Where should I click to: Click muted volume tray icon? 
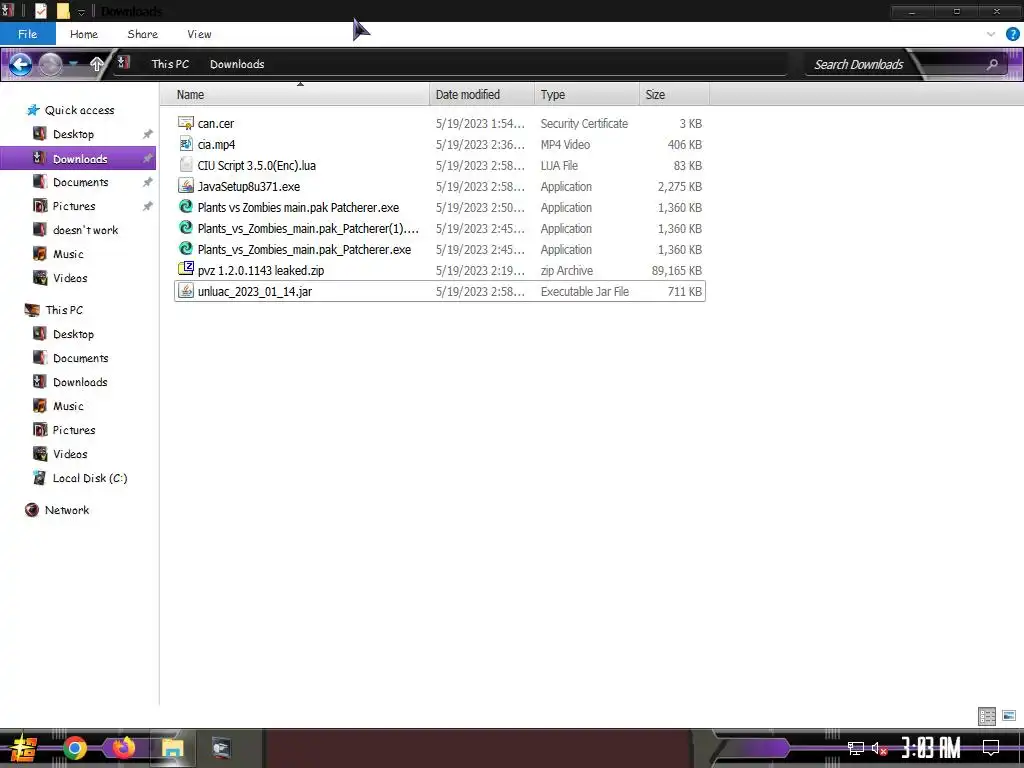(x=879, y=748)
